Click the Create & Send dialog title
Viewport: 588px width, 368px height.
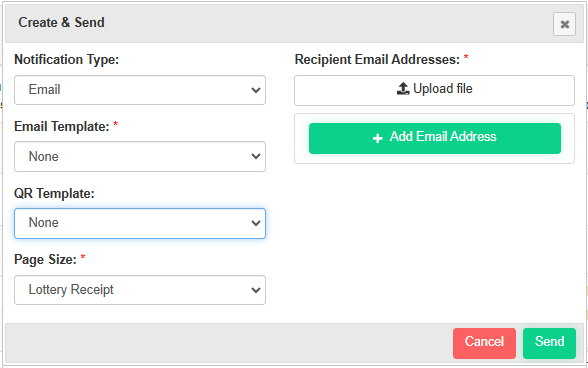(x=62, y=23)
